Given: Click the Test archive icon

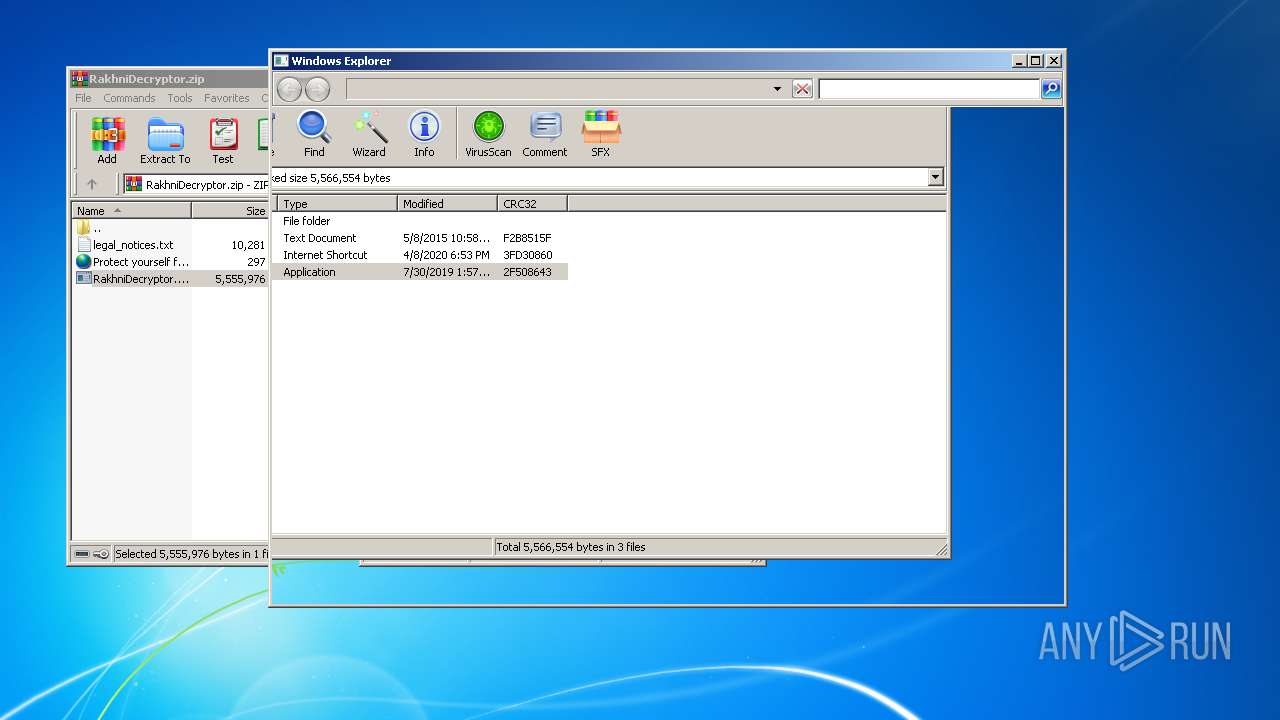Looking at the screenshot, I should point(223,141).
